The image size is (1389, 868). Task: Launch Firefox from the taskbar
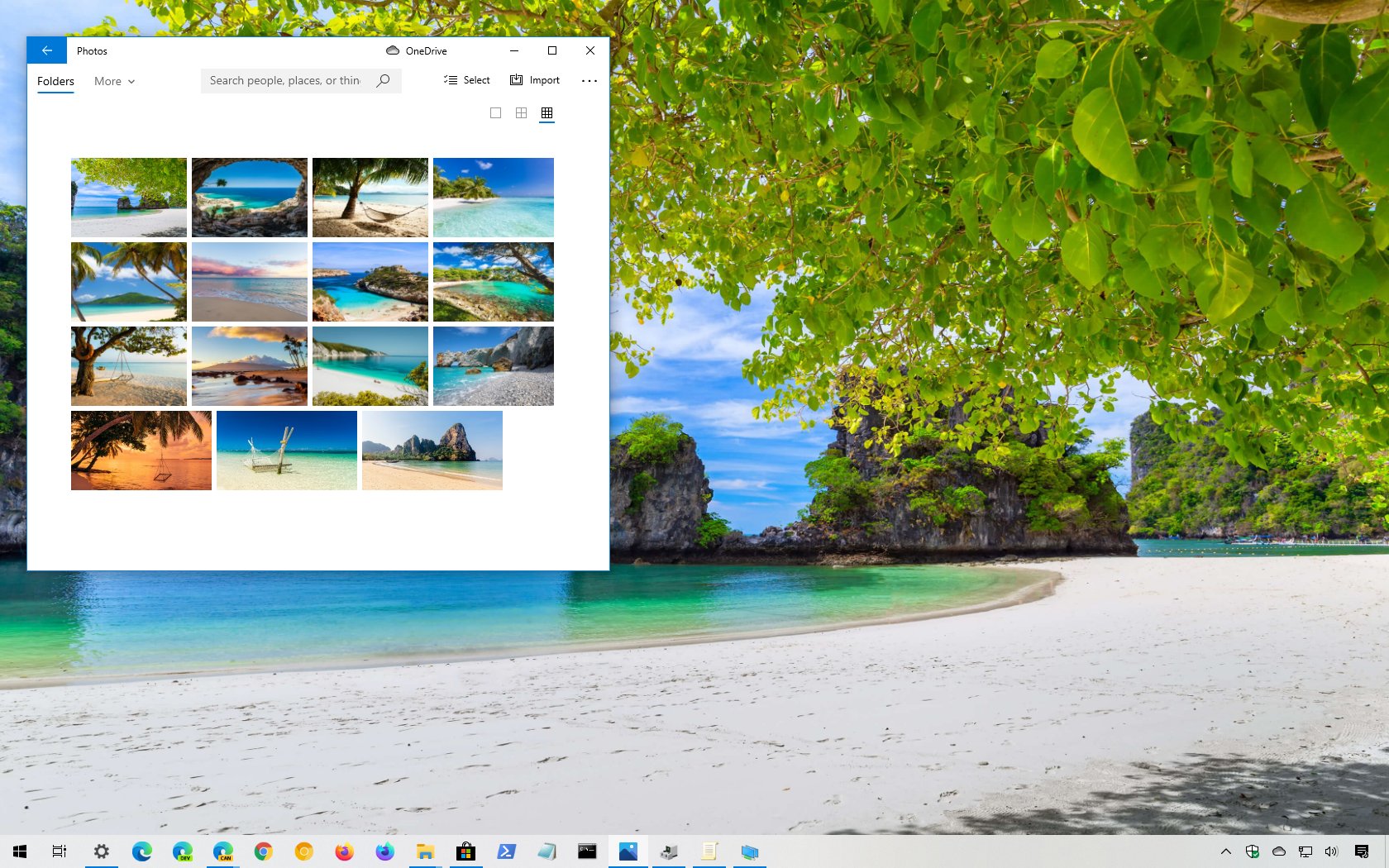[345, 851]
